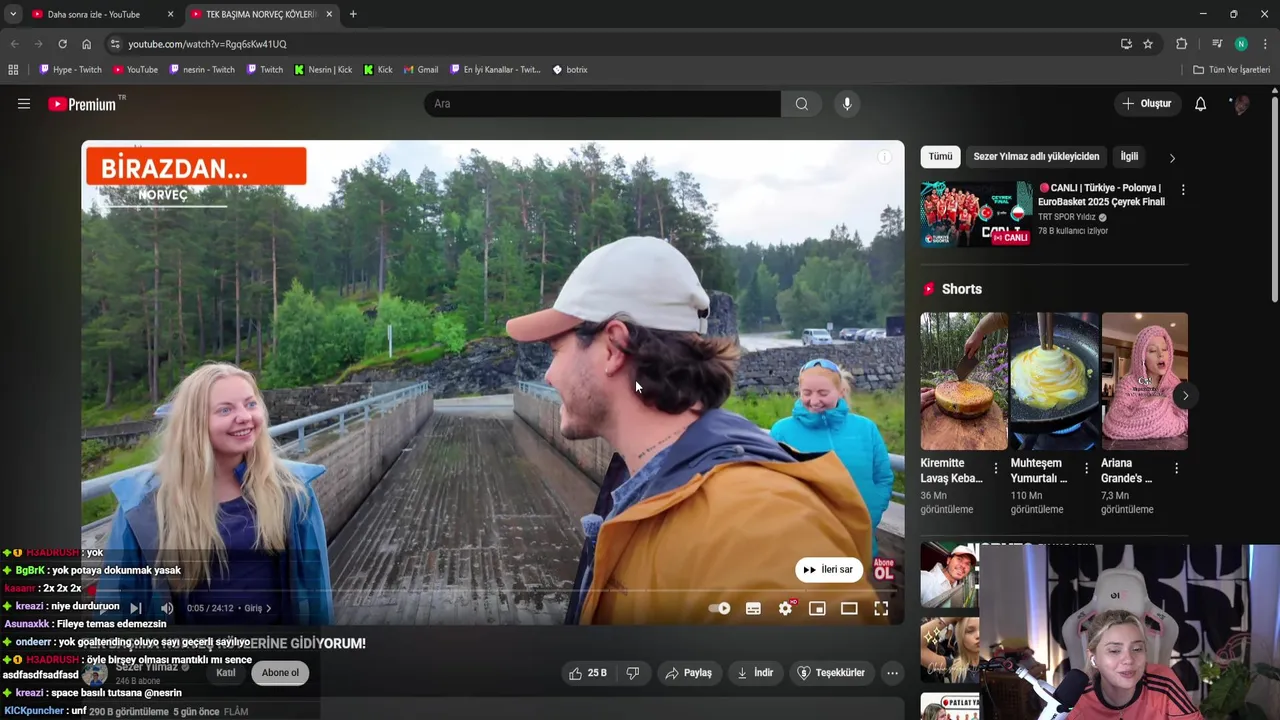Open video player settings gear

tap(786, 608)
